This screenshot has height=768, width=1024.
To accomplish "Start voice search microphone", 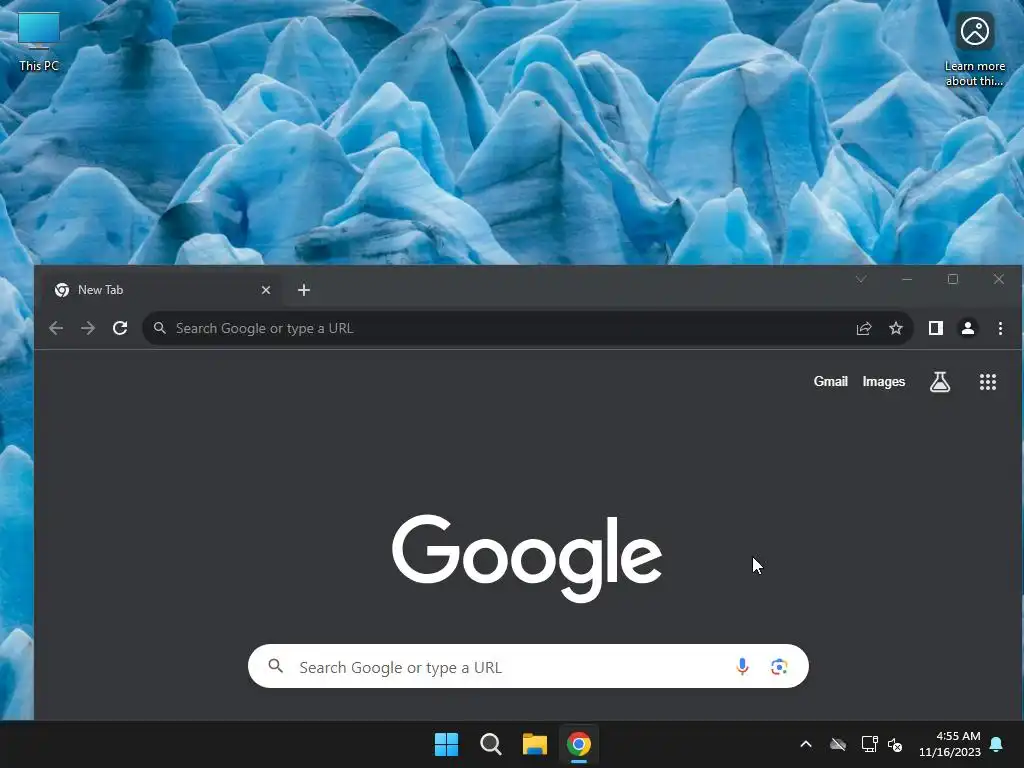I will point(742,666).
